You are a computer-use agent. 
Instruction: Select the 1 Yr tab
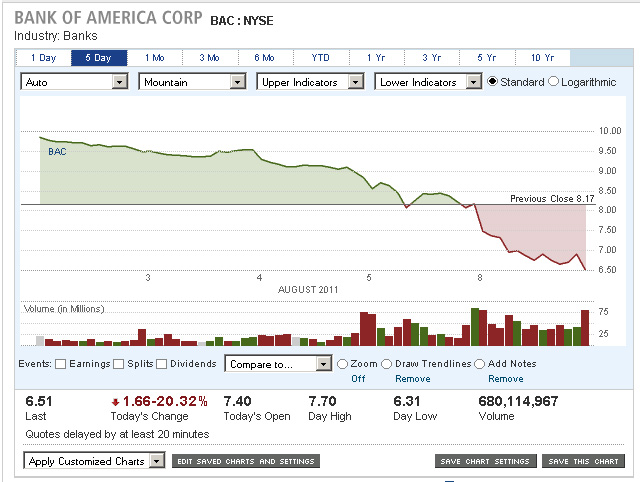pos(376,58)
